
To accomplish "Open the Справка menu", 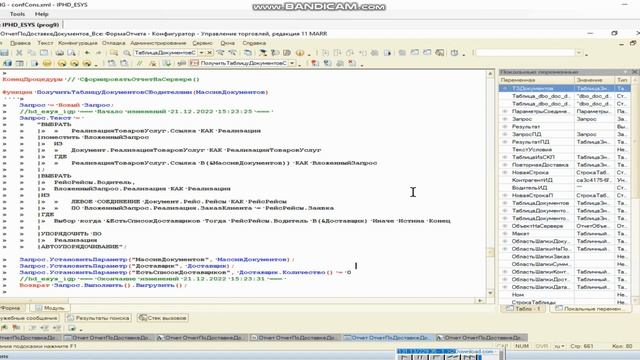I will [x=254, y=43].
